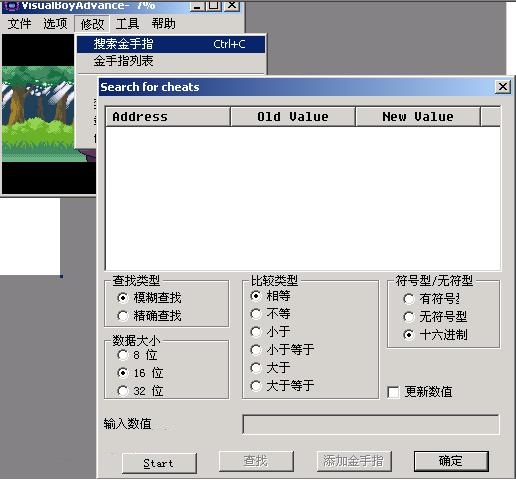Image resolution: width=516 pixels, height=480 pixels.
Task: Select 不等 comparison type
Action: [x=270, y=314]
